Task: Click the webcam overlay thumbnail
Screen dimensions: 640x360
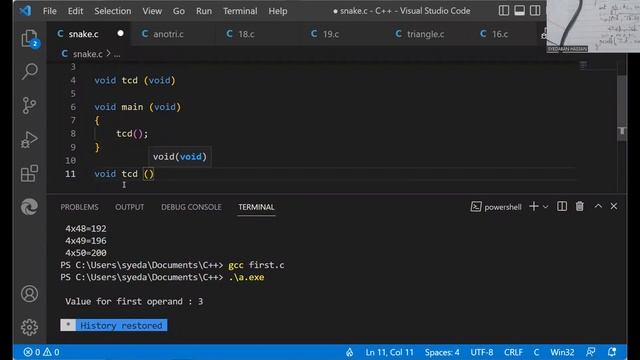Action: [x=593, y=26]
